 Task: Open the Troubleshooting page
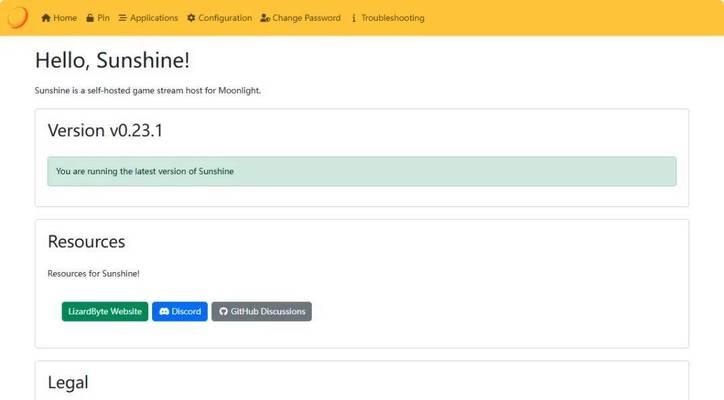[x=388, y=18]
